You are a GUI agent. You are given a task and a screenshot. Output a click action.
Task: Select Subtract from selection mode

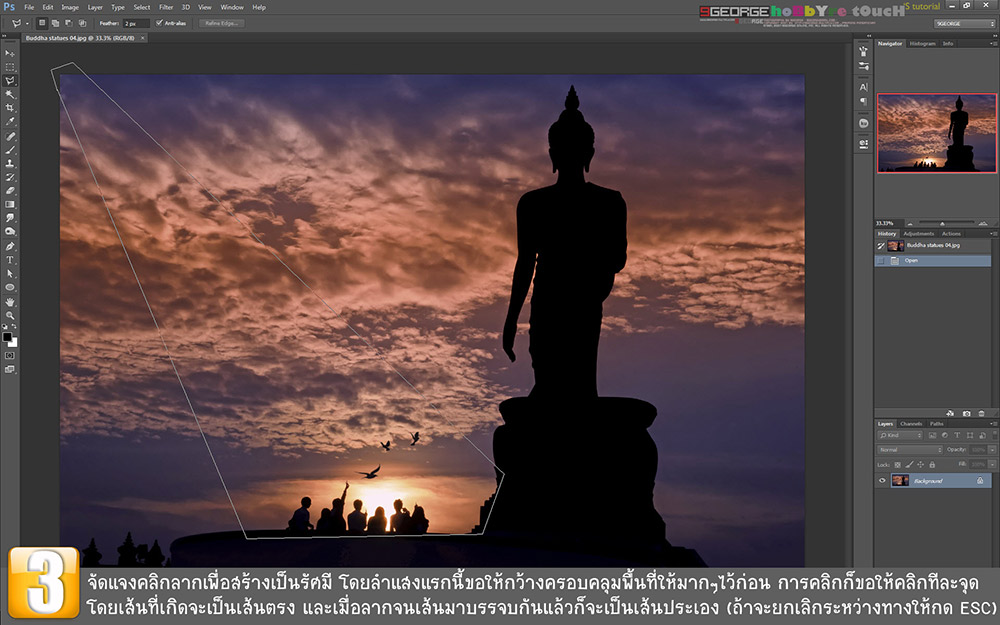(69, 23)
